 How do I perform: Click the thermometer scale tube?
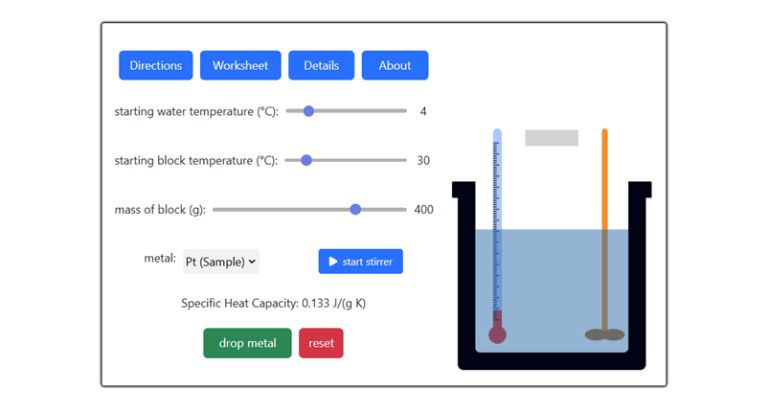click(x=497, y=220)
